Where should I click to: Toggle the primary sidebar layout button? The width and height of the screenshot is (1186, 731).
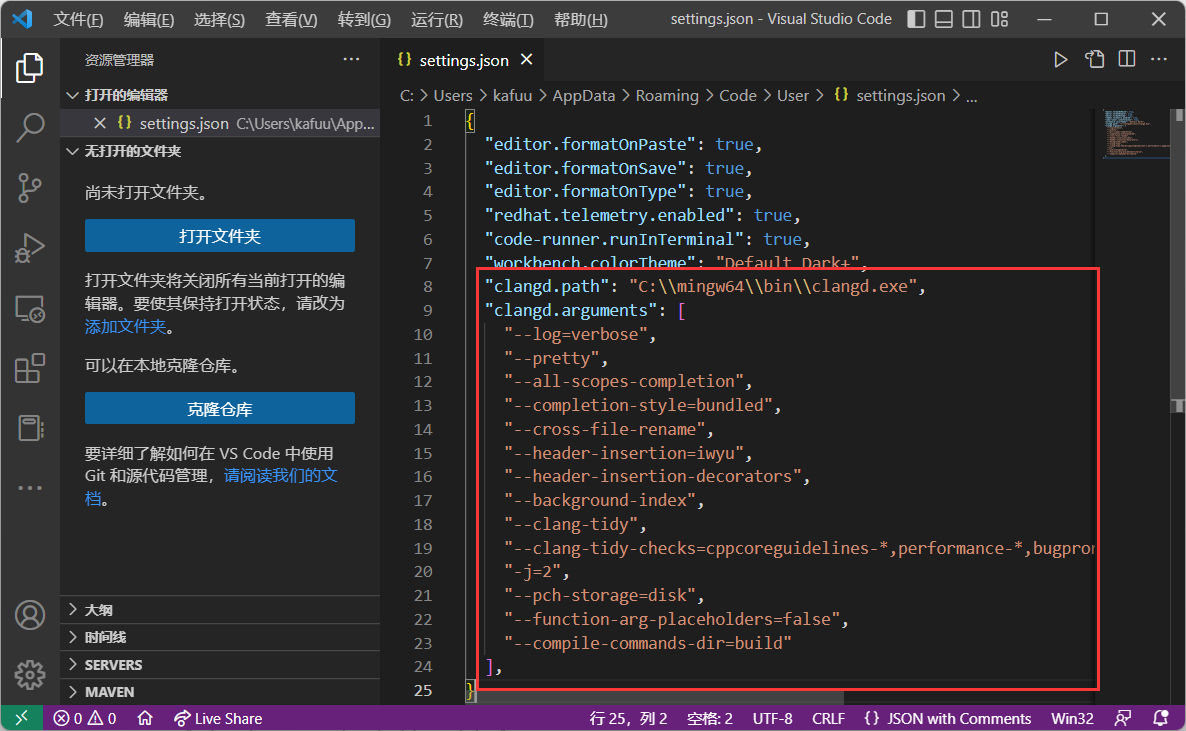click(916, 20)
